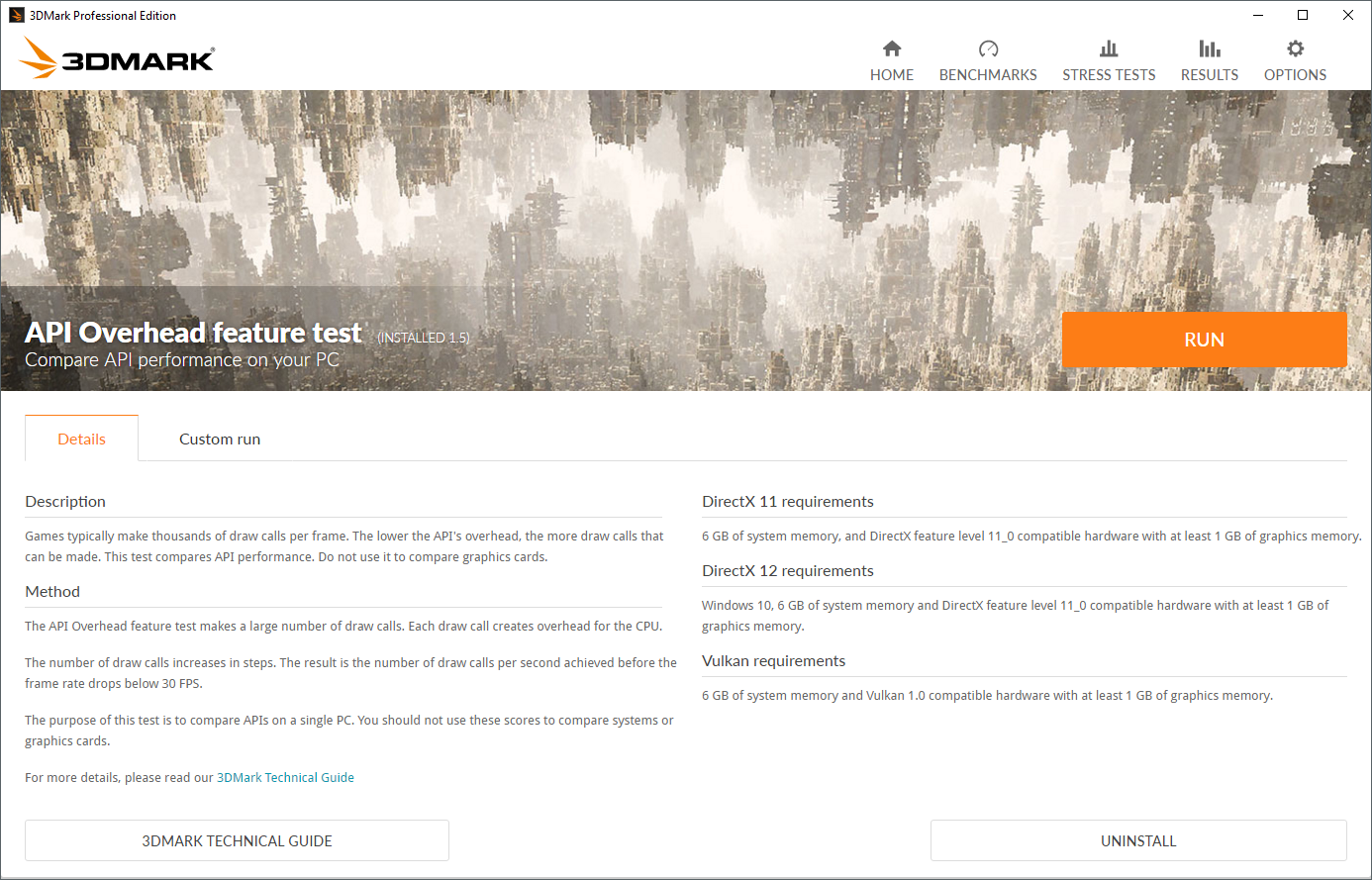
Task: Go to OPTIONS navigation label
Action: (1295, 75)
